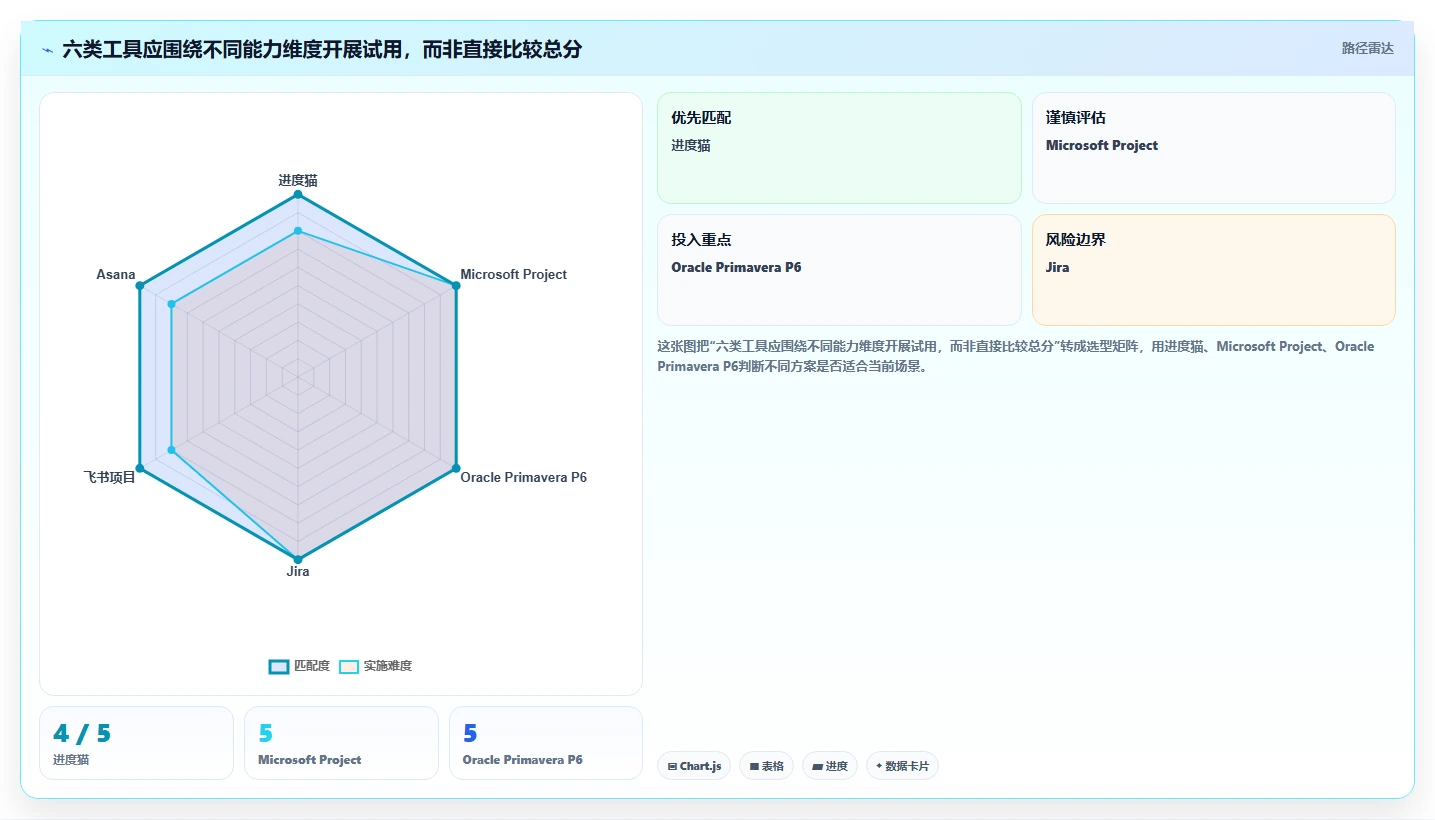Open the 谨慎评估 card
1435x820 pixels.
(x=1213, y=148)
